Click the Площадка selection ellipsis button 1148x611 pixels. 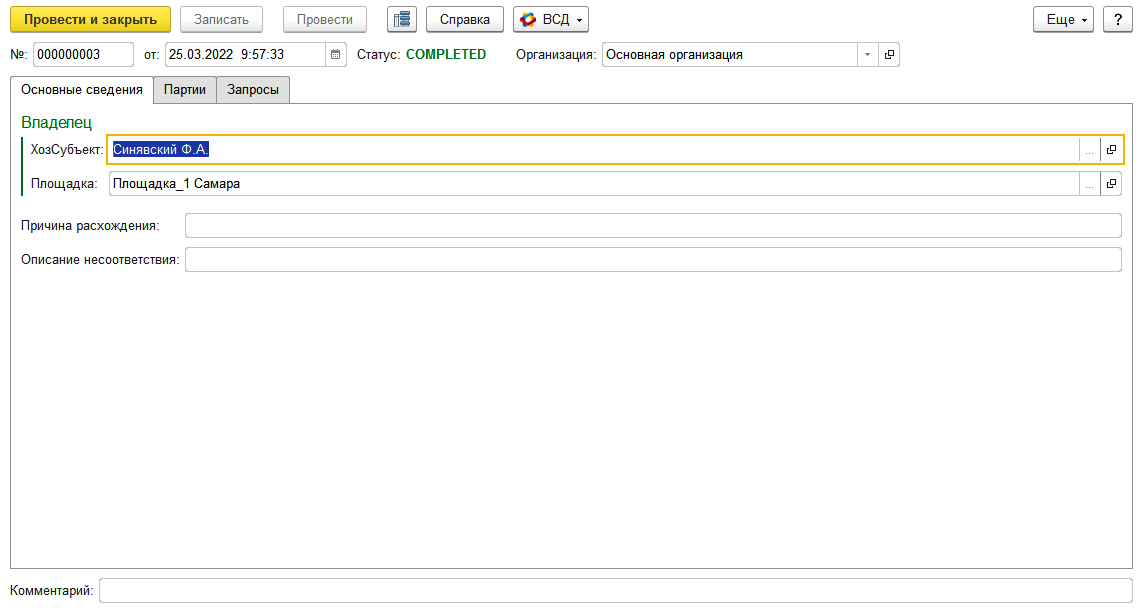tap(1089, 184)
